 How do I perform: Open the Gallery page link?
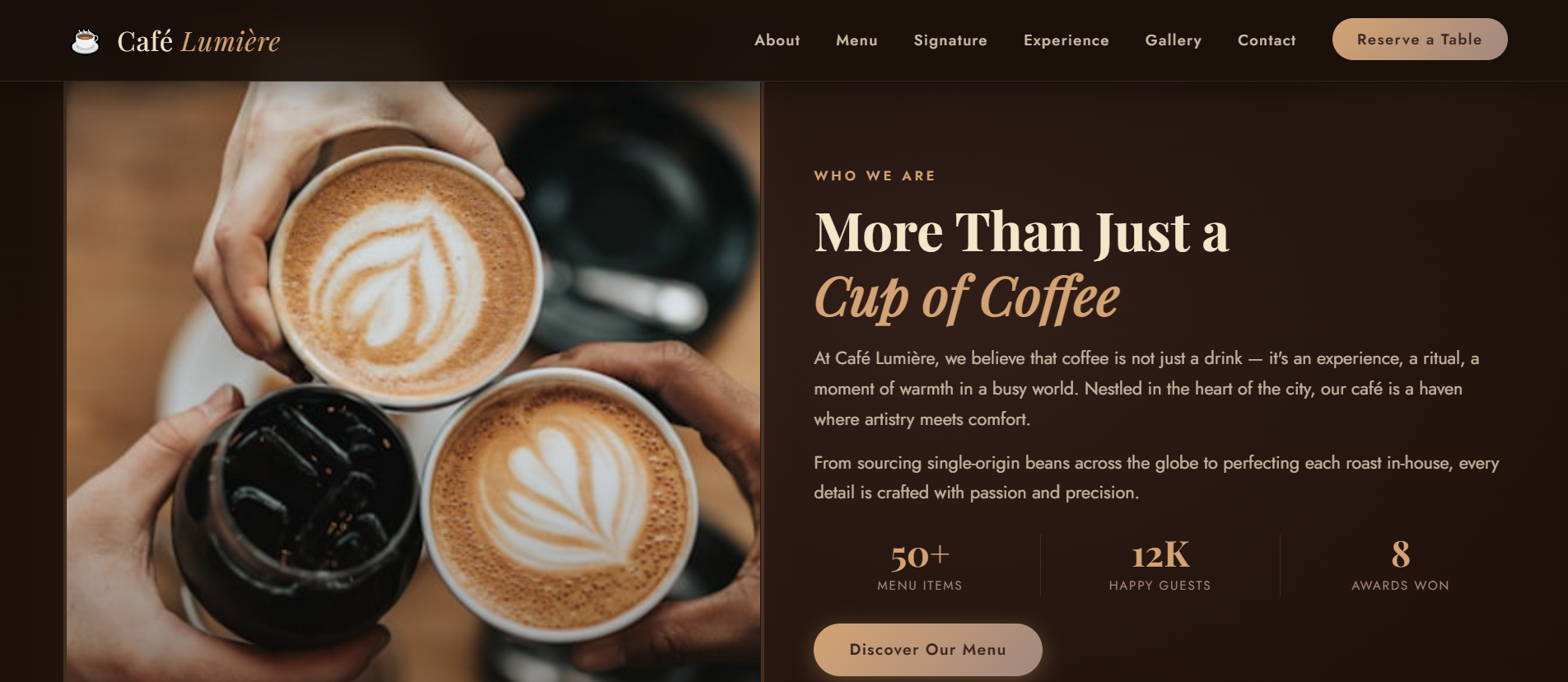pos(1173,40)
